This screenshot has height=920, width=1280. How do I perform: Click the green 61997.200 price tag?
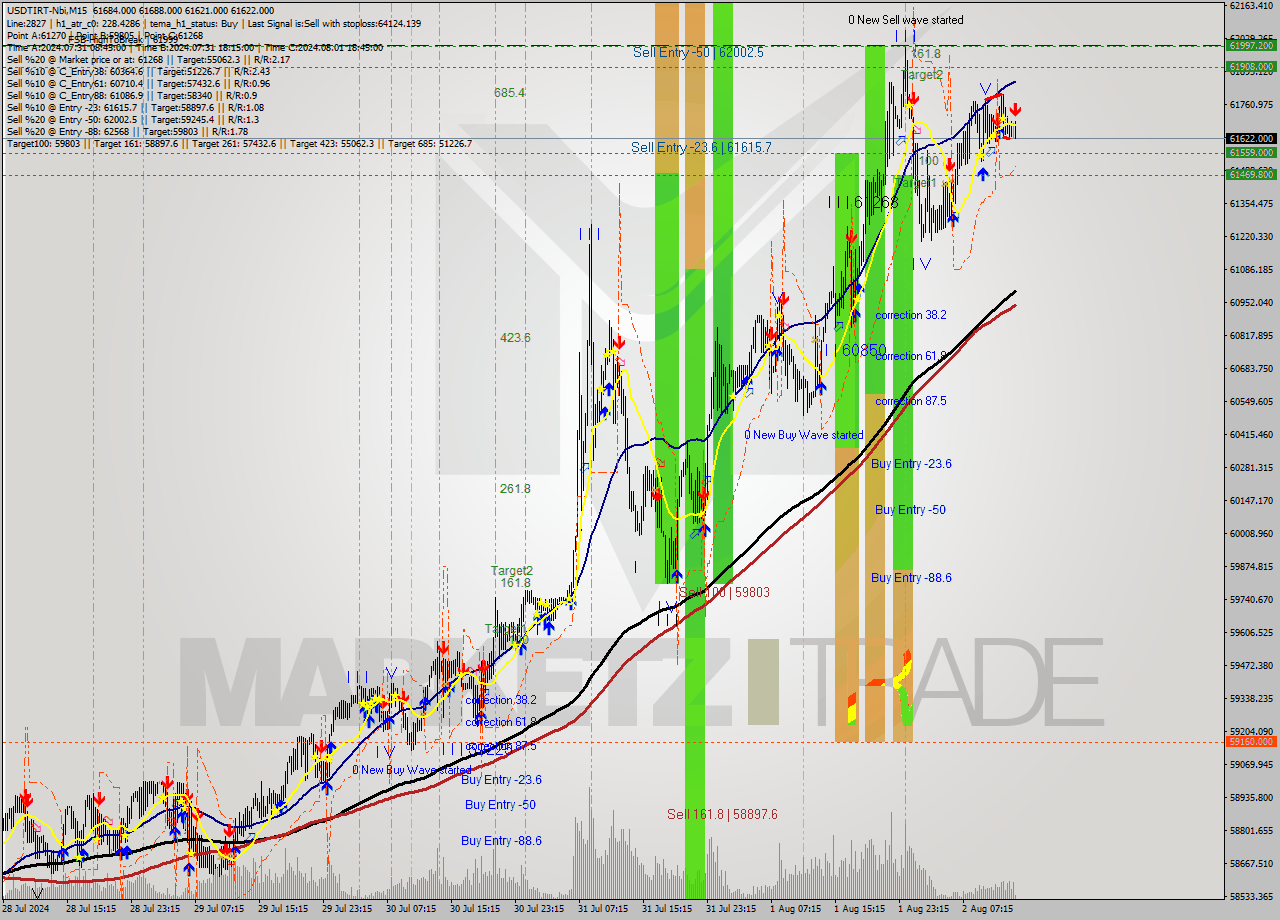coord(1250,46)
